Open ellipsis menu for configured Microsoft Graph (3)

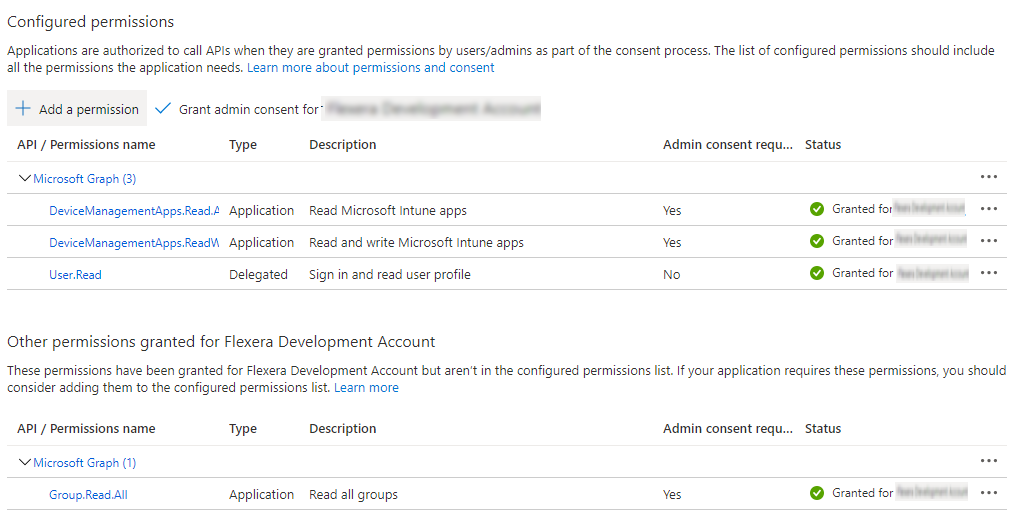(x=989, y=177)
